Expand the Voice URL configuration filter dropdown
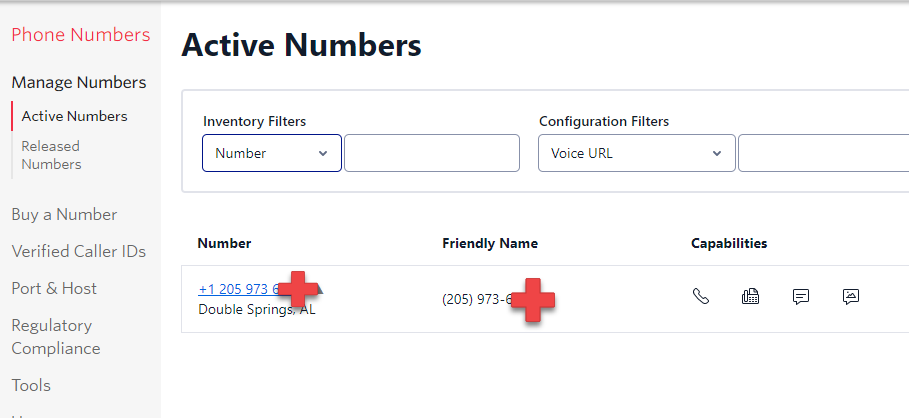The height and width of the screenshot is (418, 909). pos(636,153)
